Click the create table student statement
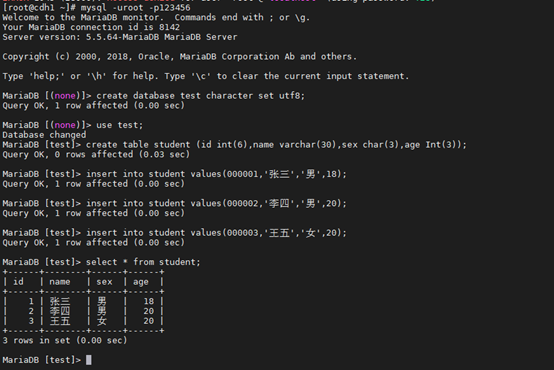Screen dimensions: 554x370 (276, 145)
